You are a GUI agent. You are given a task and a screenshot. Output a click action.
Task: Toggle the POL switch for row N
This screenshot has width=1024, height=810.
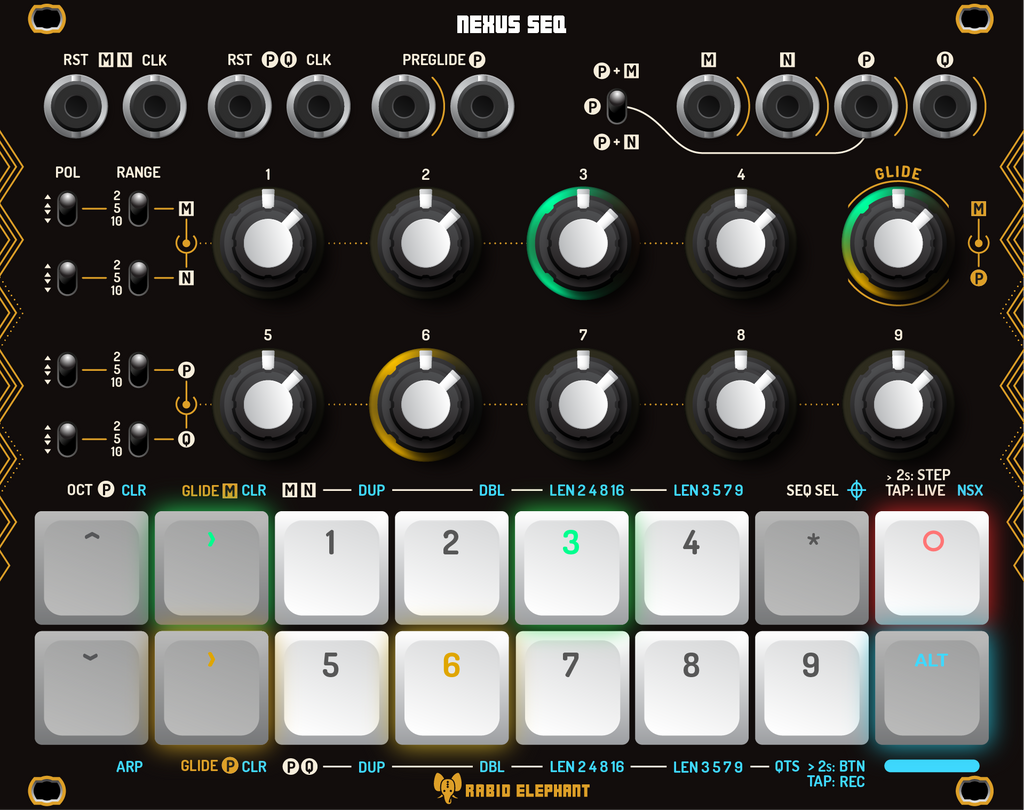click(x=67, y=278)
